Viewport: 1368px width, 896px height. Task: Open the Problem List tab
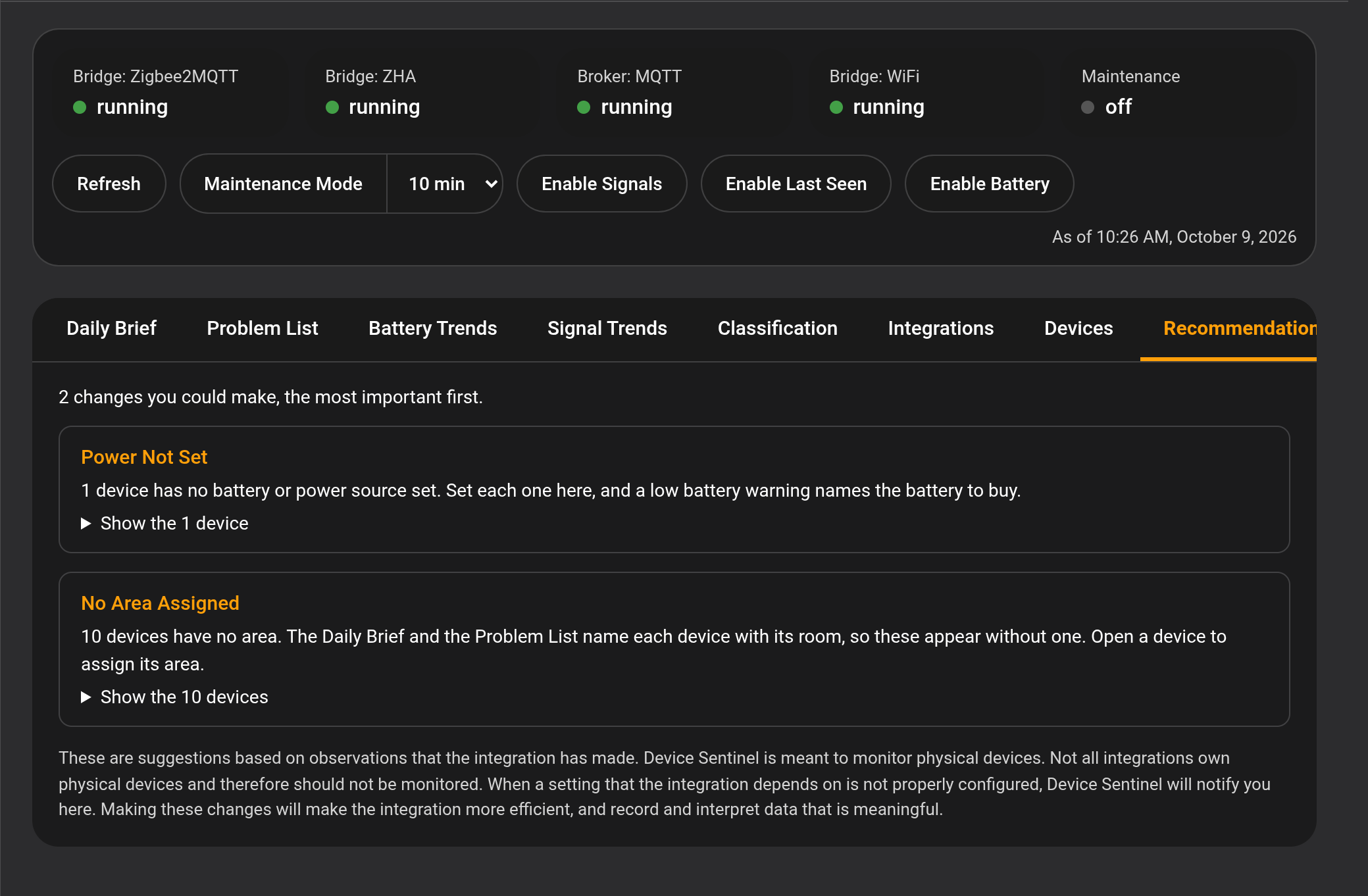click(x=263, y=328)
